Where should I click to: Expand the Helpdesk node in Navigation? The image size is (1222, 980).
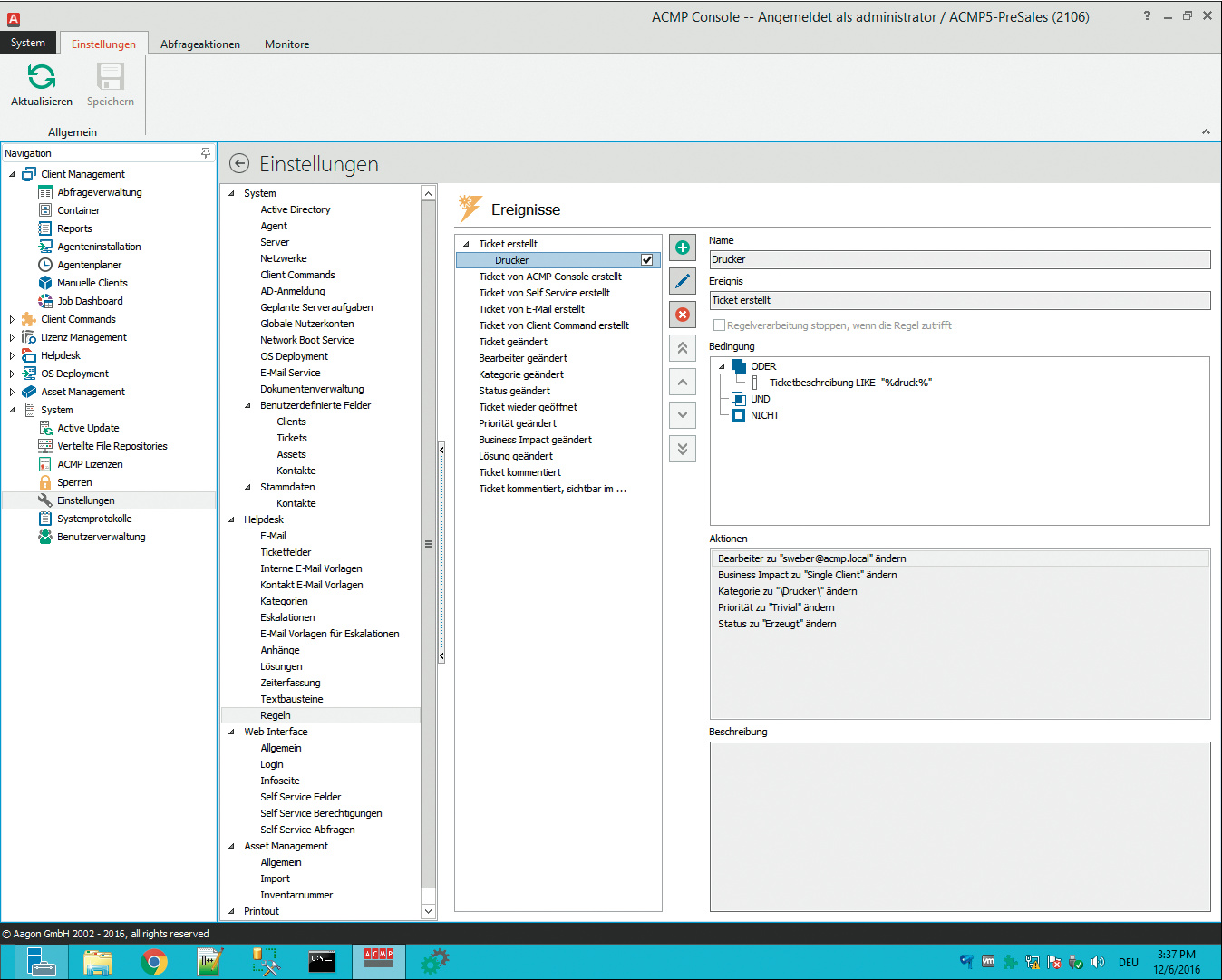coord(12,355)
